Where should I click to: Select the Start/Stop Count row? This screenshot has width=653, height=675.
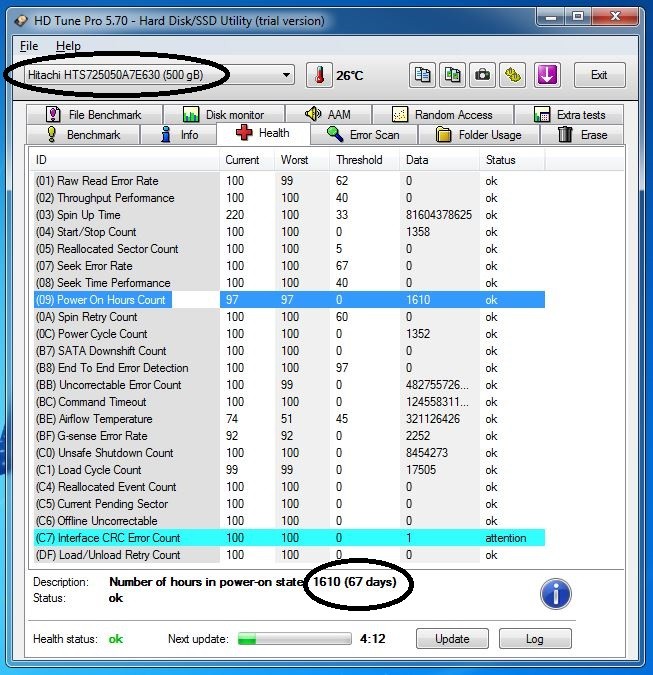289,232
